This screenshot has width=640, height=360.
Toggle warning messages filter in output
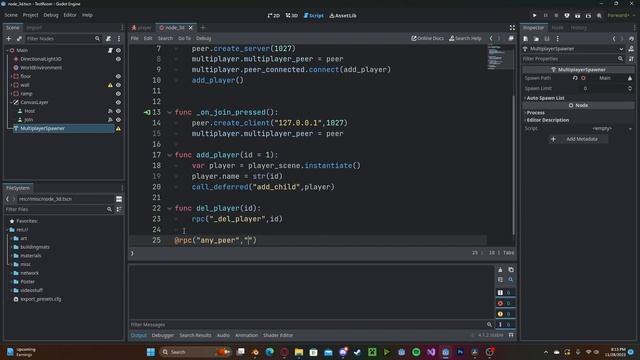click(505, 314)
